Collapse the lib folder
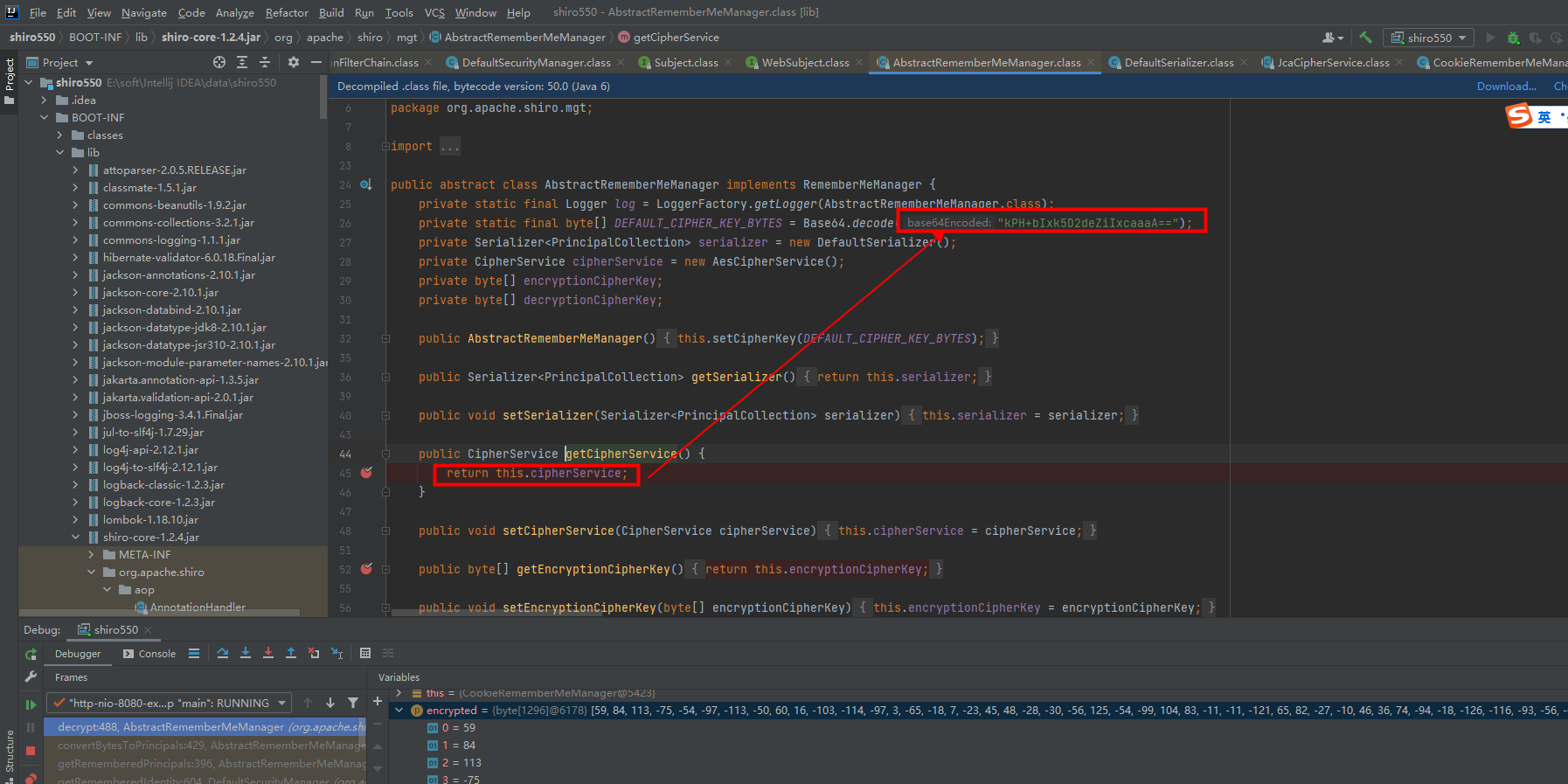The image size is (1568, 784). click(59, 152)
